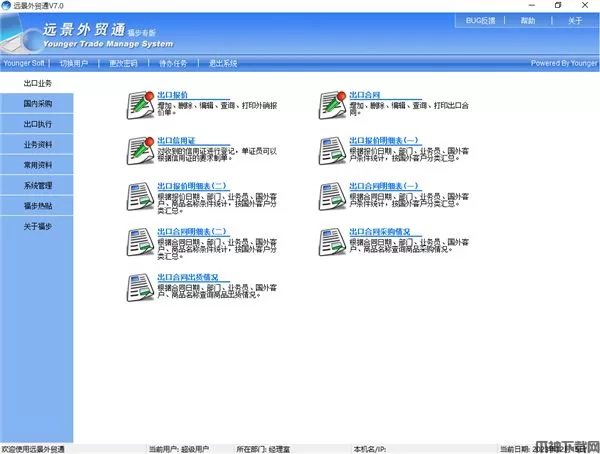Click Younger Soft in the toolbar

(x=24, y=63)
